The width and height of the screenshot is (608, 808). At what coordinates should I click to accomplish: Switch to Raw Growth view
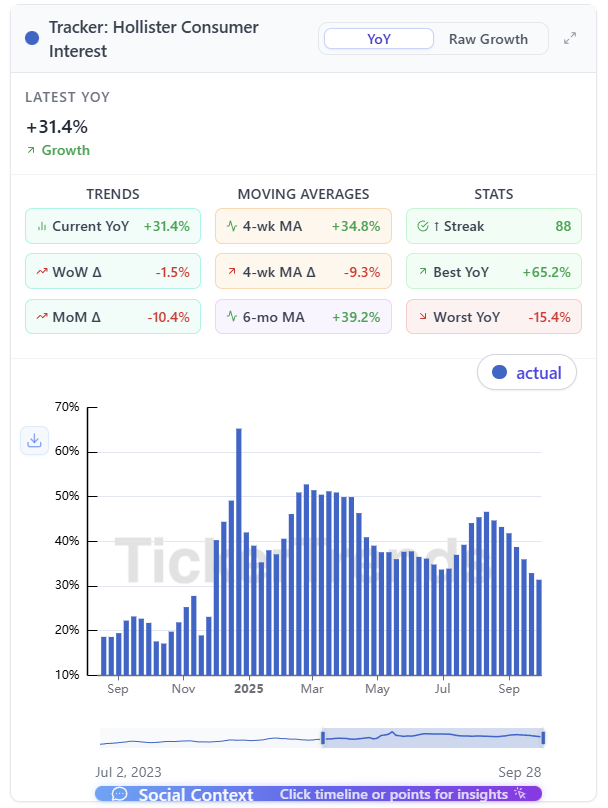[488, 39]
